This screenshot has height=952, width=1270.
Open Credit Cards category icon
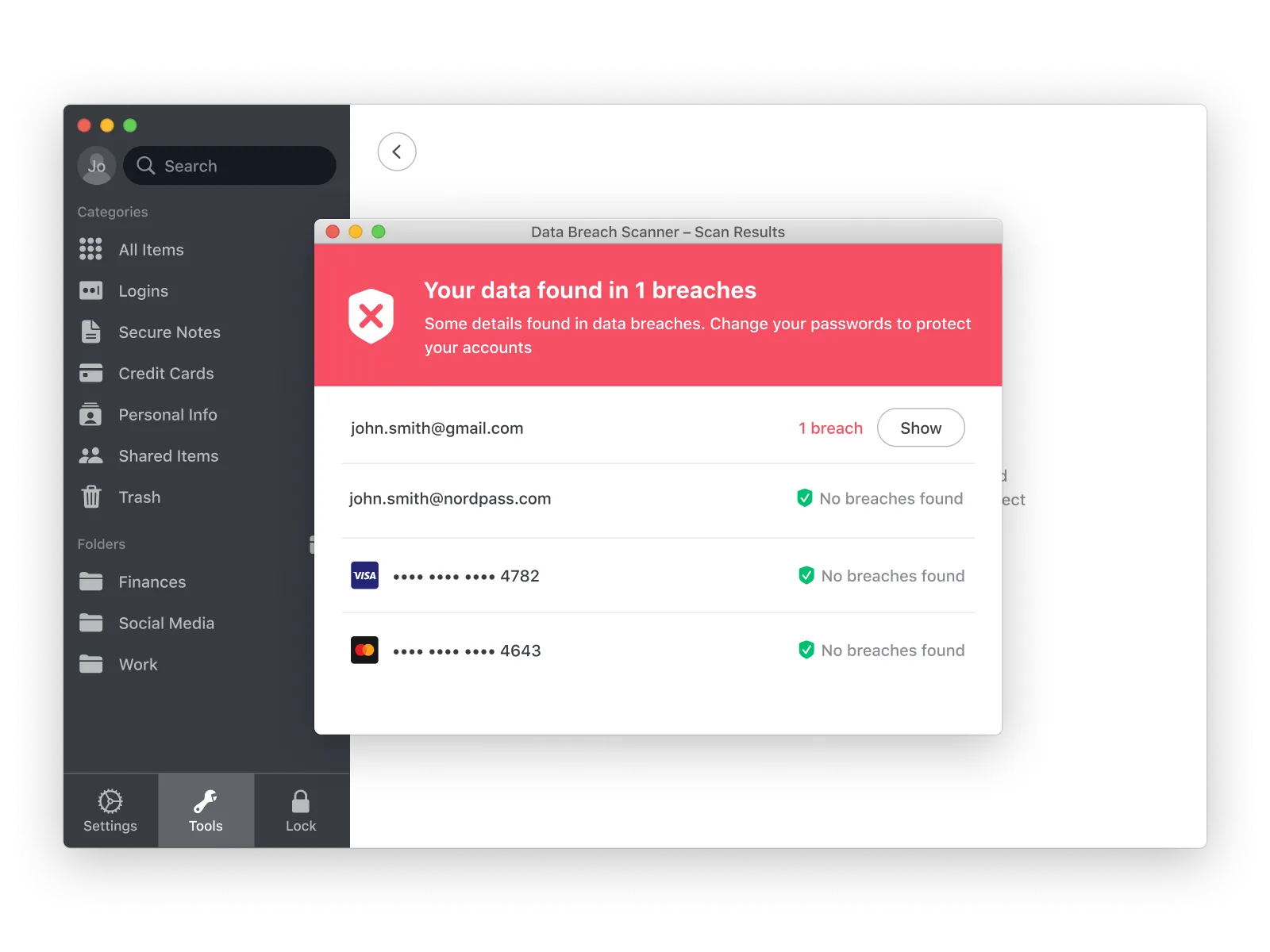(x=90, y=373)
